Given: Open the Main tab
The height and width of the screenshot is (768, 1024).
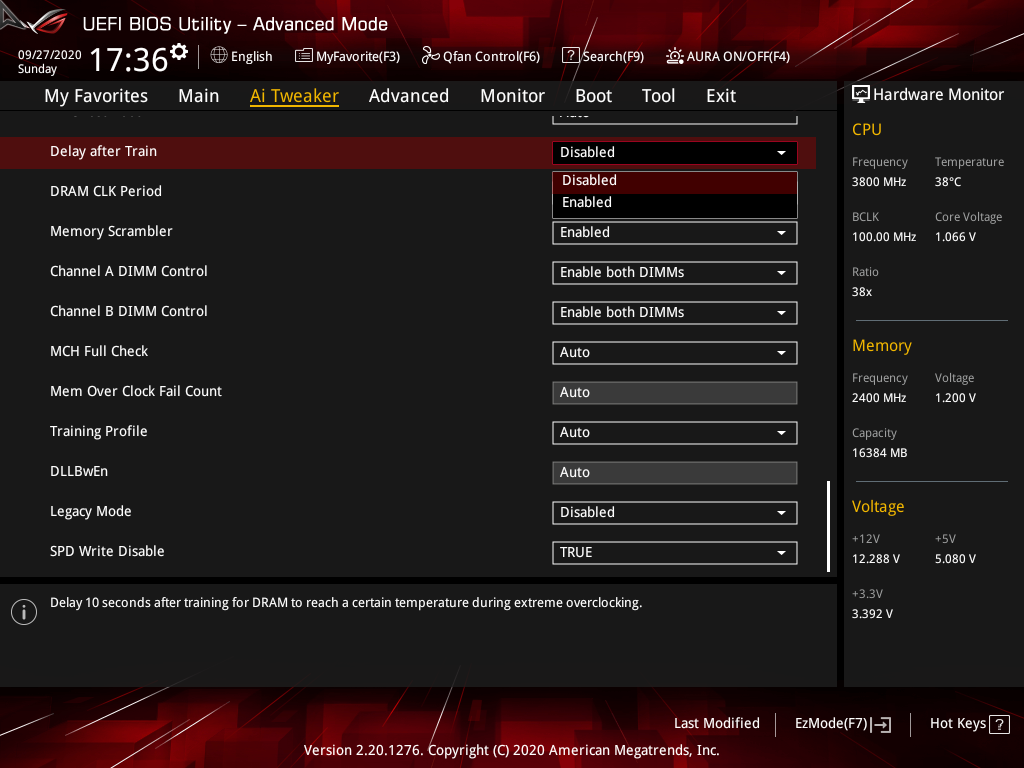Looking at the screenshot, I should click(x=199, y=96).
